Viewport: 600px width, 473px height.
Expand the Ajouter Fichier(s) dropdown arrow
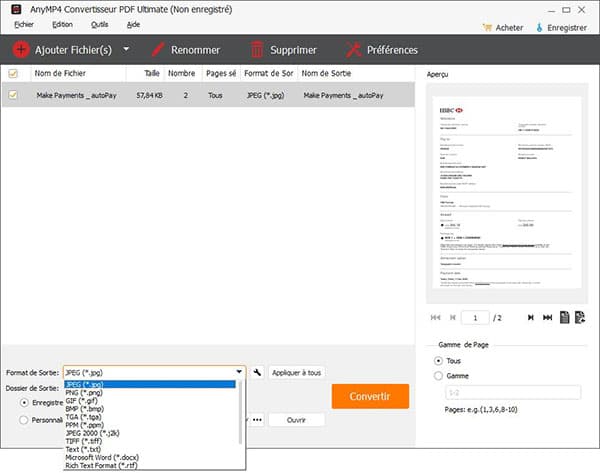click(x=126, y=49)
